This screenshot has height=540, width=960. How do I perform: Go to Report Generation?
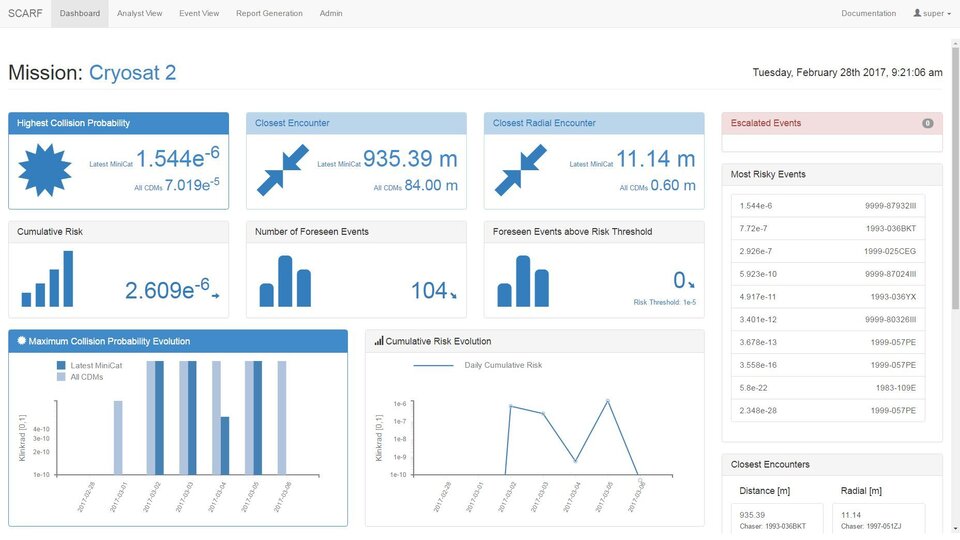[x=269, y=13]
